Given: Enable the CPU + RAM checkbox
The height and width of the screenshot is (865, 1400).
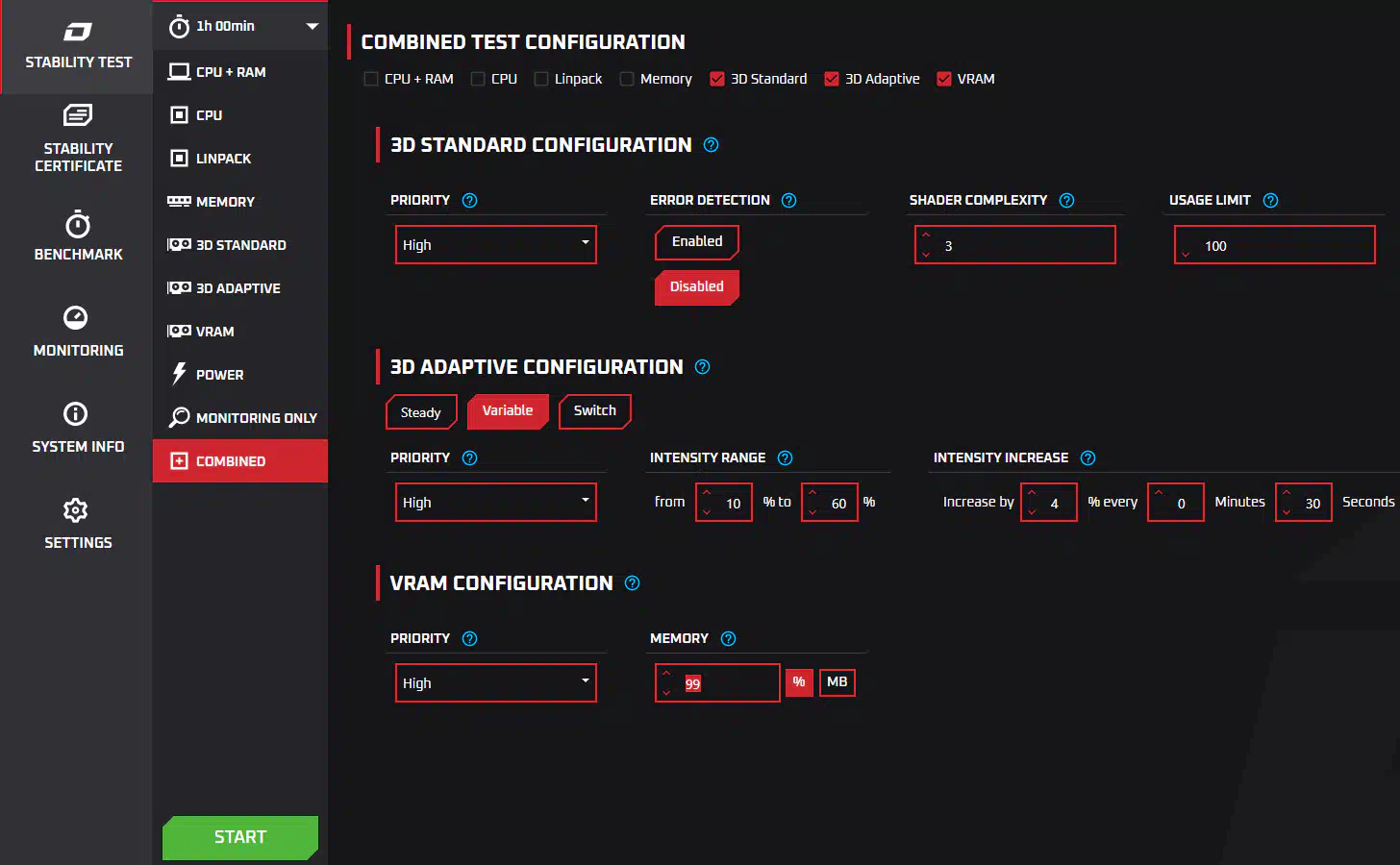Looking at the screenshot, I should tap(371, 79).
